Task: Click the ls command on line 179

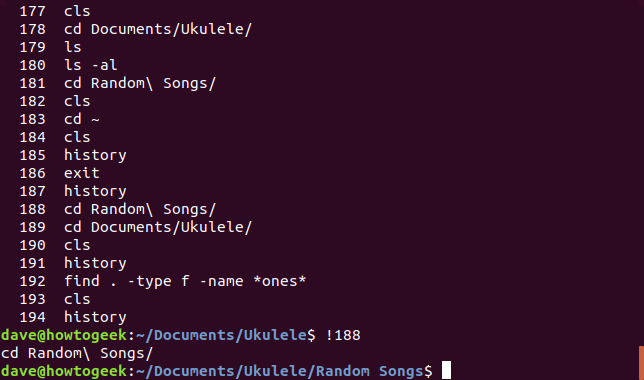Action: click(x=73, y=47)
